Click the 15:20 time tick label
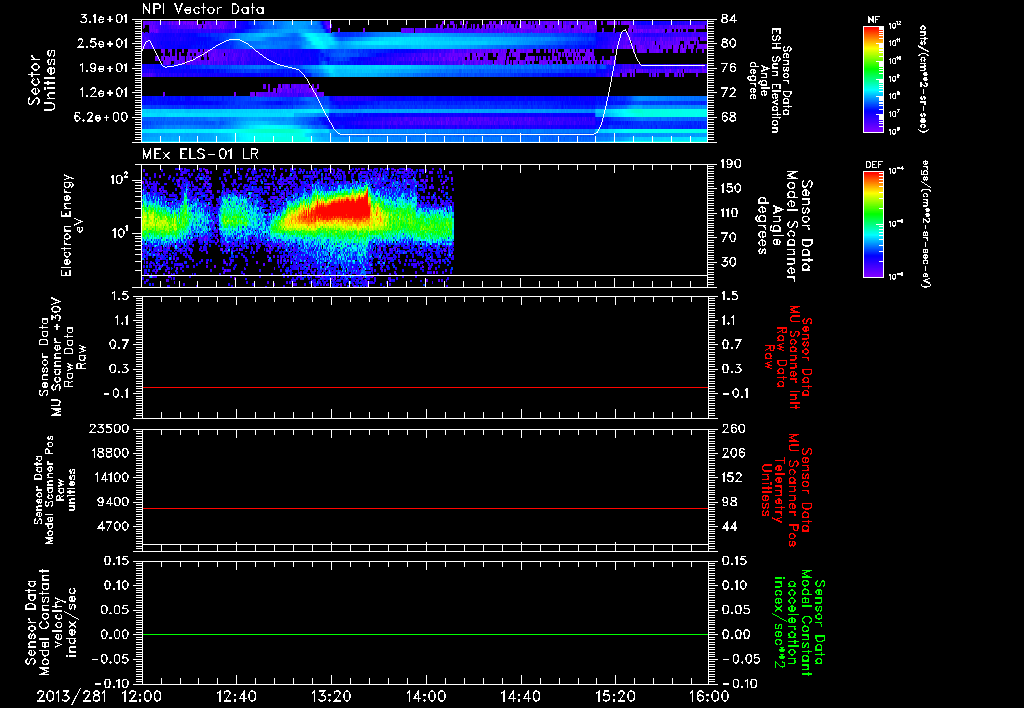The height and width of the screenshot is (708, 1024). [x=615, y=696]
